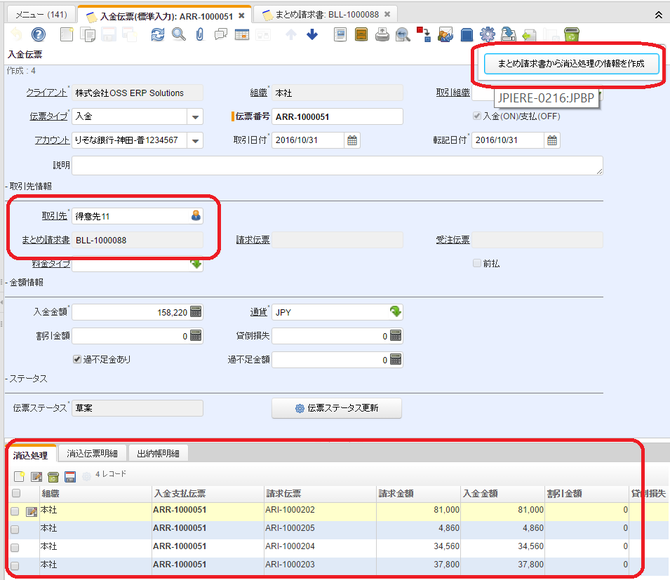
Task: Click the business partner lookup icon in 取引先
Action: click(196, 216)
